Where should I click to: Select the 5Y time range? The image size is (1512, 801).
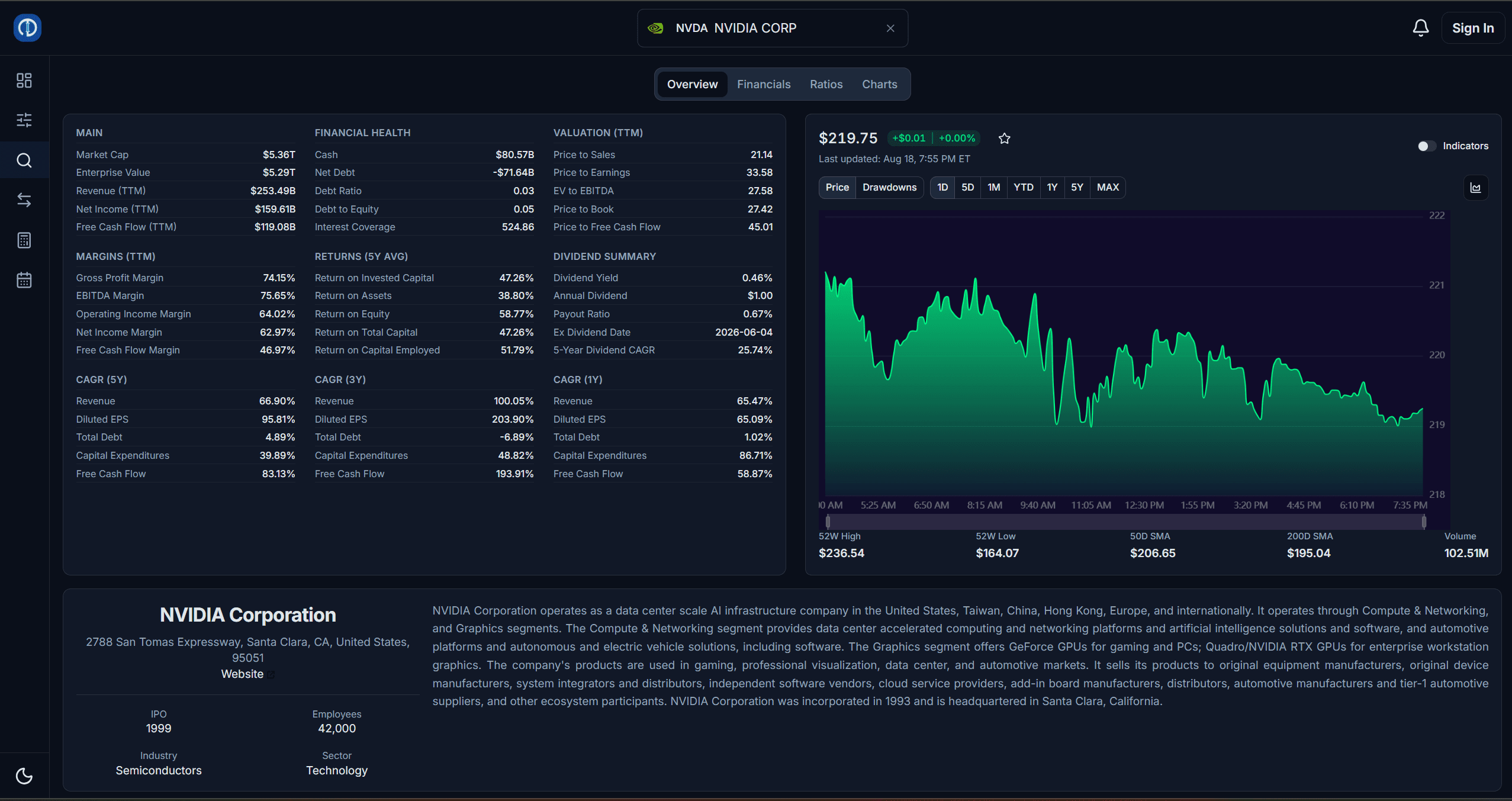(x=1077, y=188)
